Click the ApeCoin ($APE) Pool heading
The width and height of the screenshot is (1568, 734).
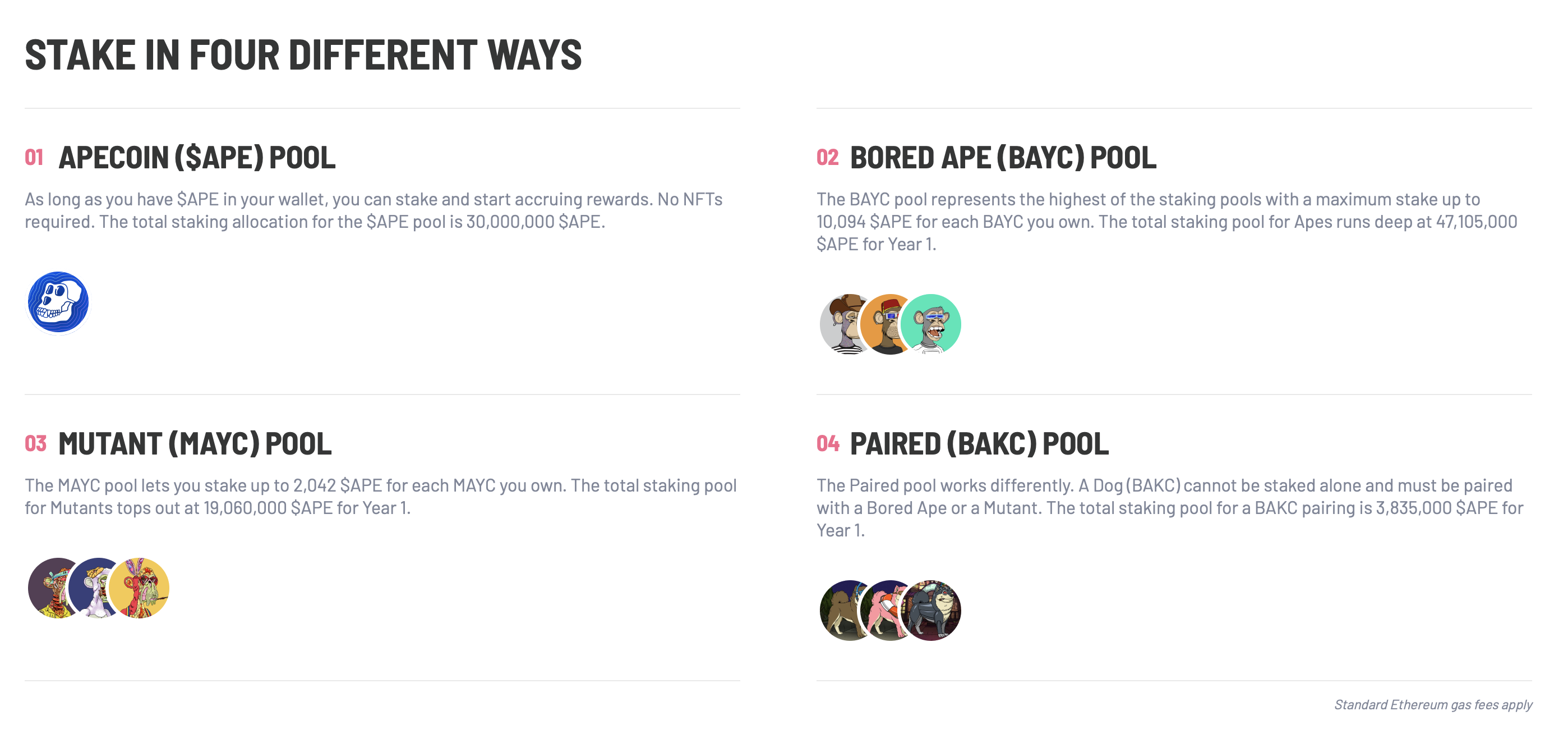tap(197, 158)
